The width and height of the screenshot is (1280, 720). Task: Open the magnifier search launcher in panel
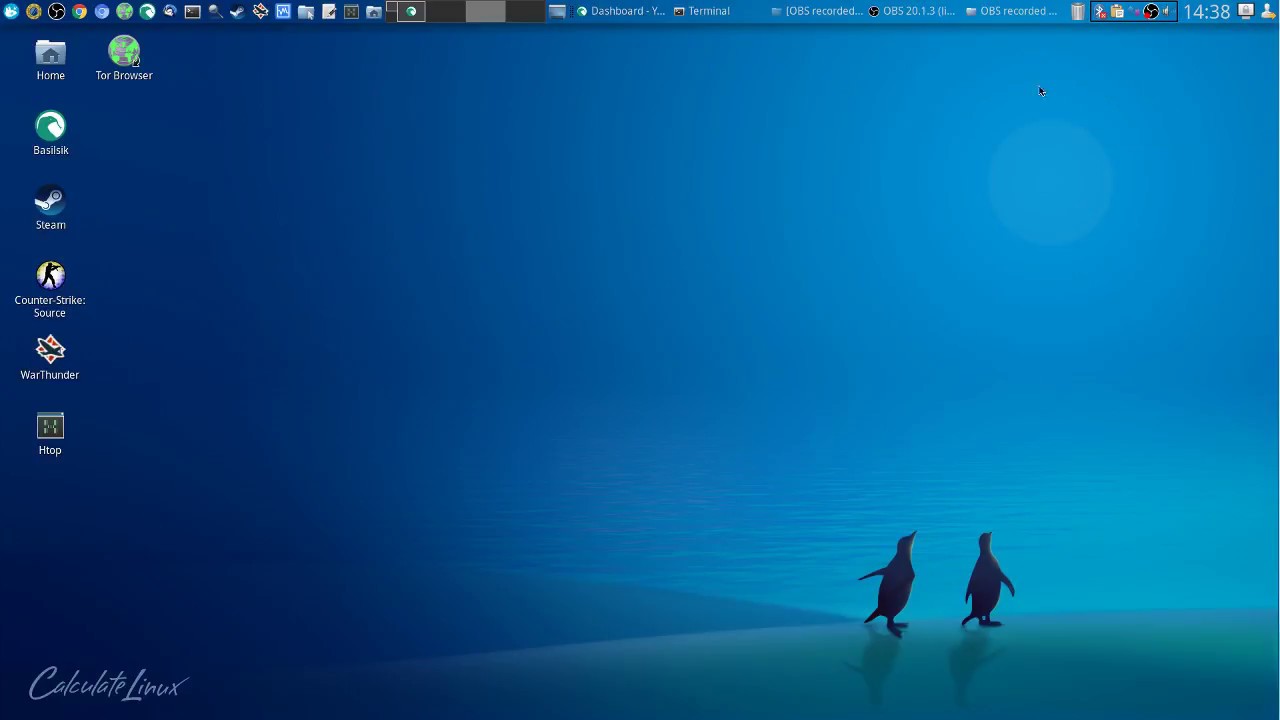(x=215, y=11)
